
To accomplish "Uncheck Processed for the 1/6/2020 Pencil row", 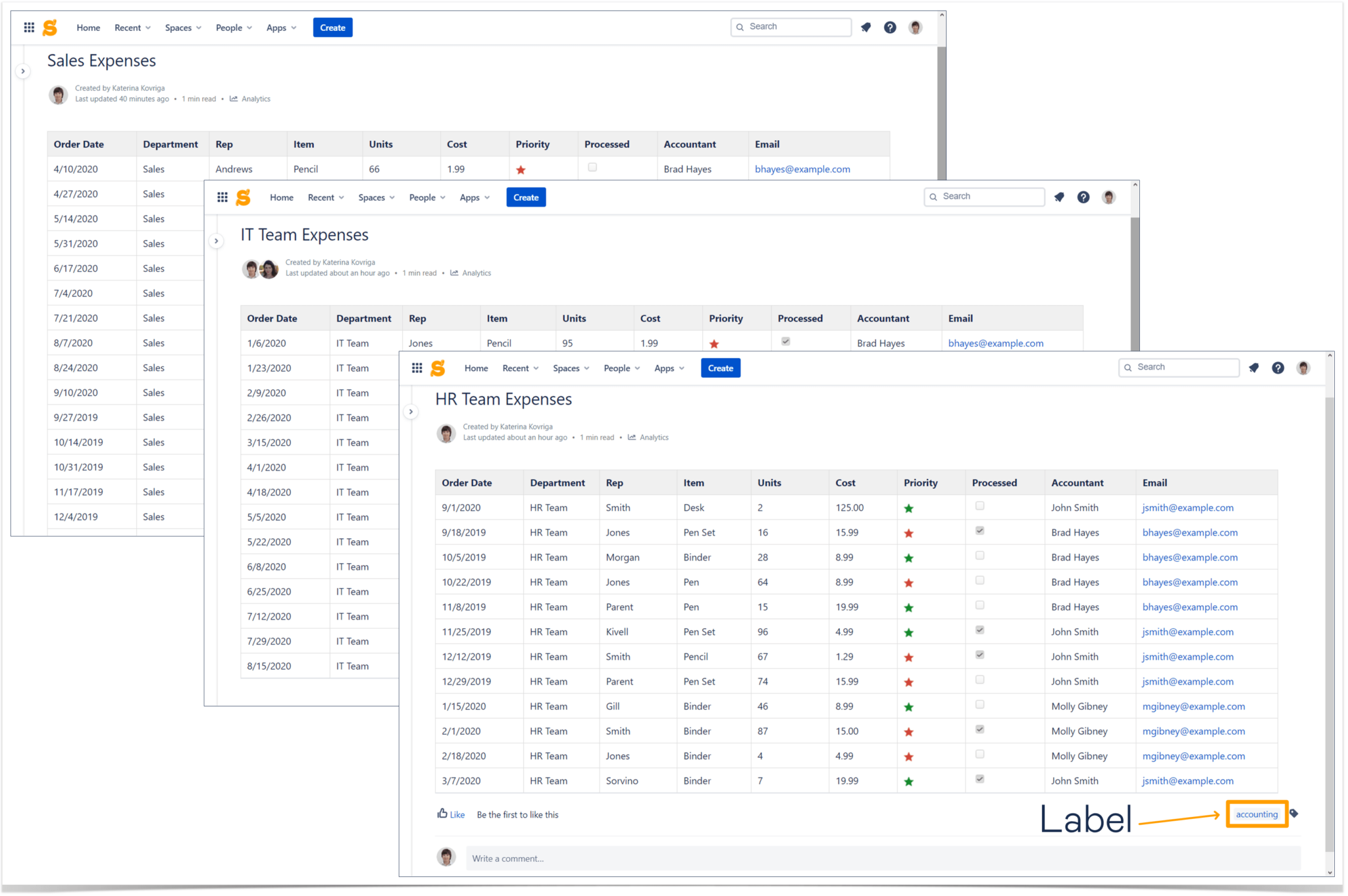I will click(x=785, y=341).
